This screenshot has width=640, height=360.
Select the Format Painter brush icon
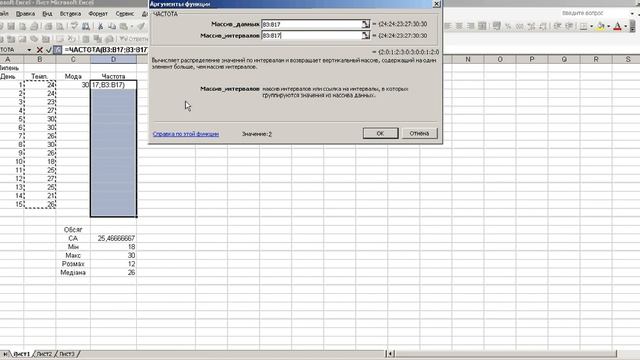(141, 26)
